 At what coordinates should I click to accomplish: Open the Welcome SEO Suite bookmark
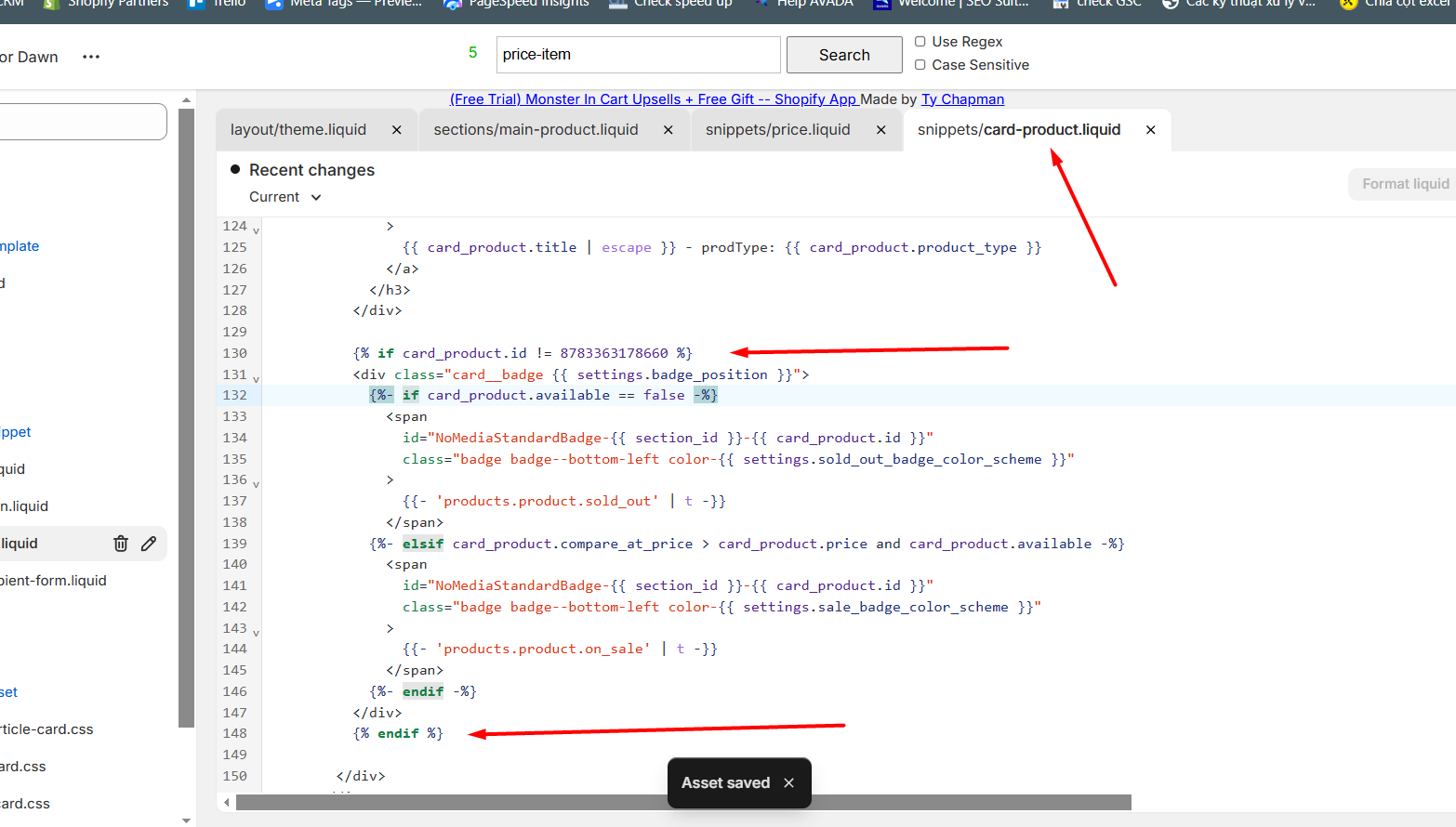pos(951,4)
